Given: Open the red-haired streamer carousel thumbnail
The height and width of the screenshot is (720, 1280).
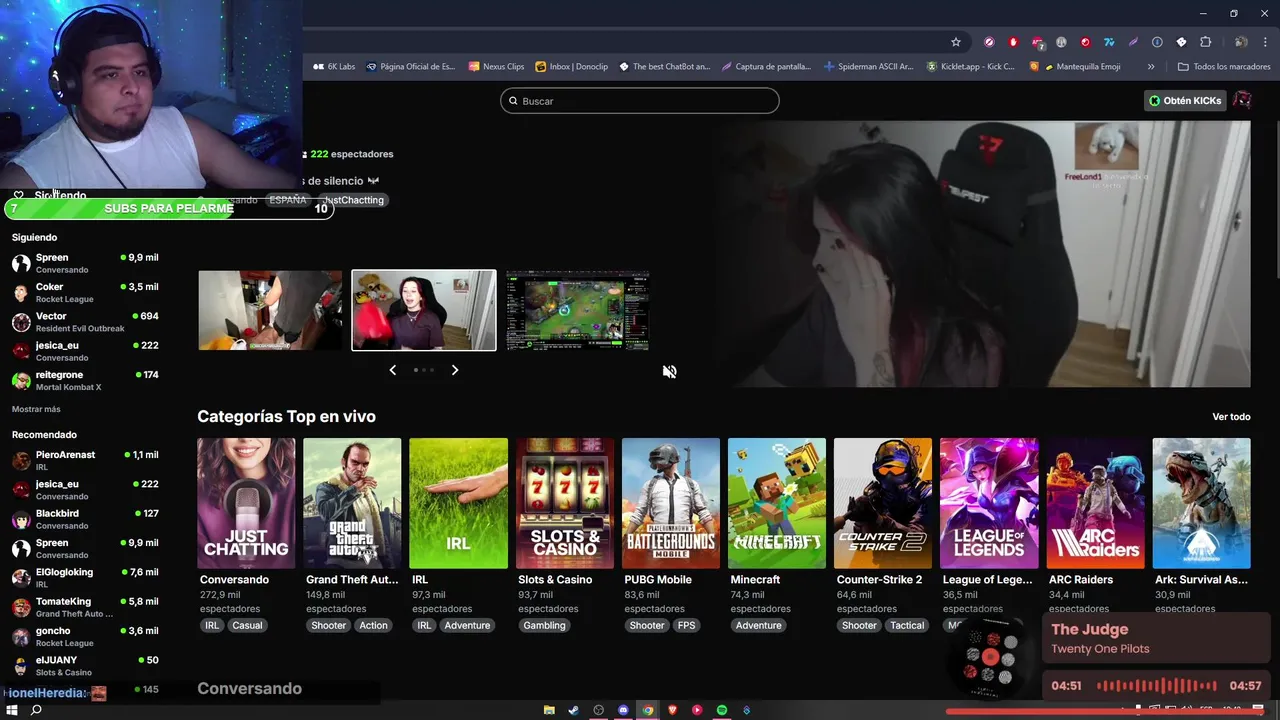Looking at the screenshot, I should click(x=424, y=310).
